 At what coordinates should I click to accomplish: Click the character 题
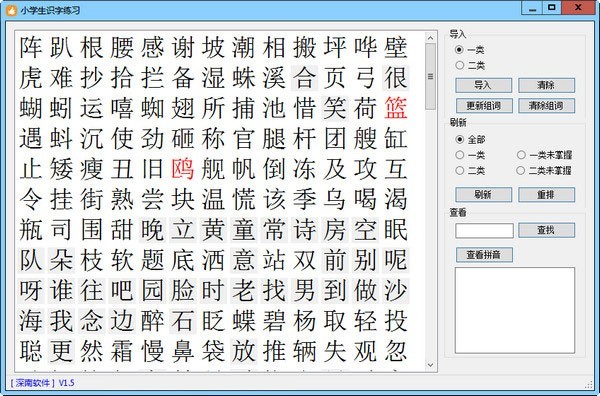(152, 260)
